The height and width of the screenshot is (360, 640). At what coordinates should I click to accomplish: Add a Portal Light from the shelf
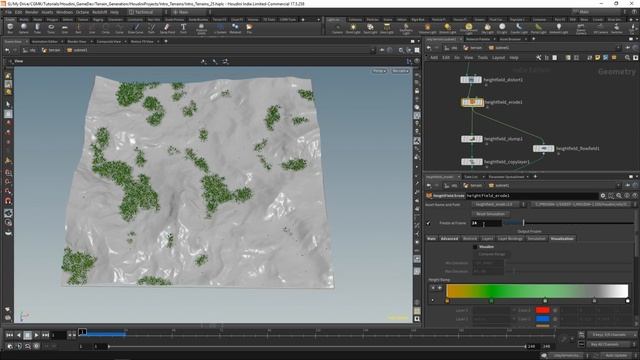point(538,28)
